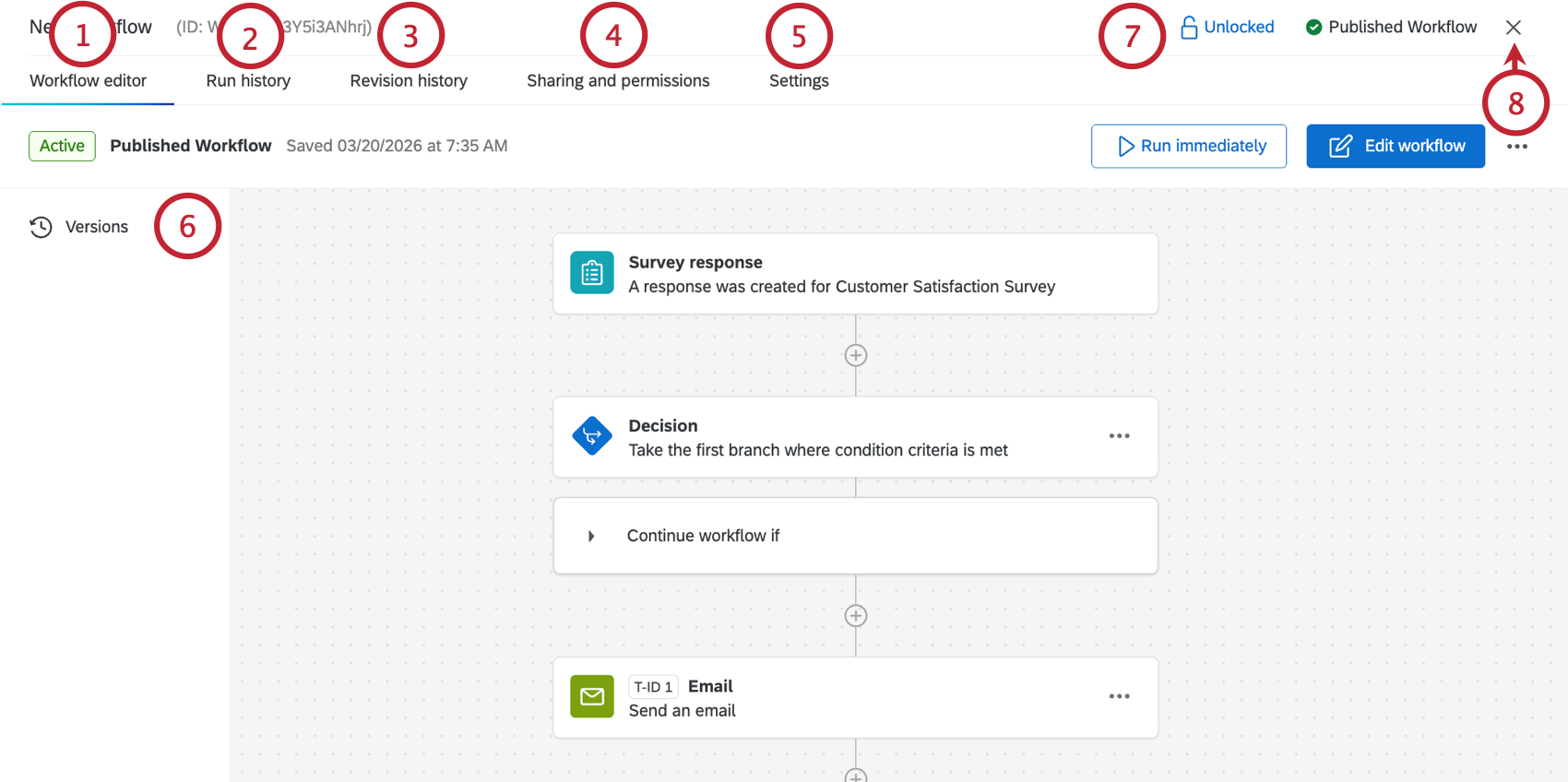Screen dimensions: 1568x782
Task: Switch to the Run history tab
Action: 248,81
